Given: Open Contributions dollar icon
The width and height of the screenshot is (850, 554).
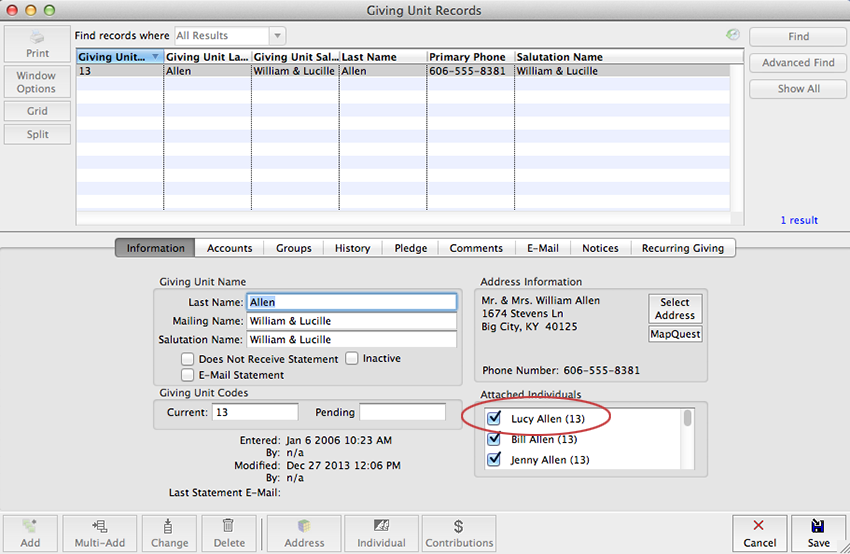Looking at the screenshot, I should [458, 532].
